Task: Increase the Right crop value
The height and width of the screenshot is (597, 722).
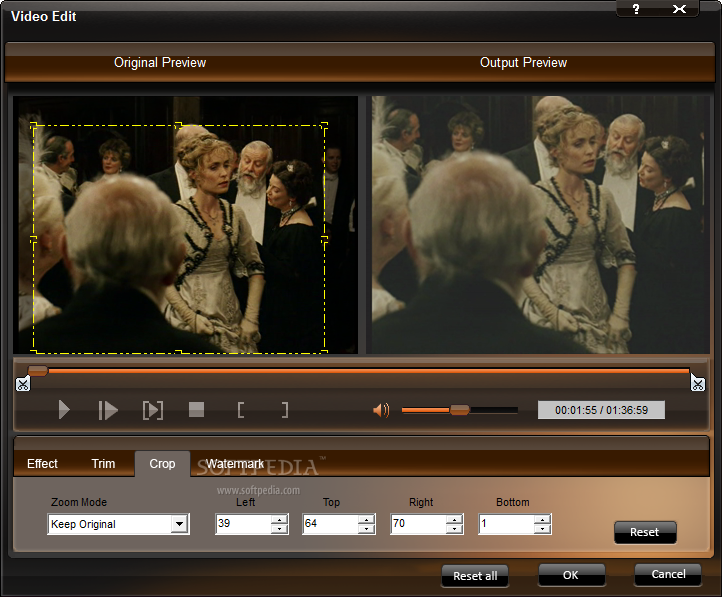Action: click(x=454, y=519)
